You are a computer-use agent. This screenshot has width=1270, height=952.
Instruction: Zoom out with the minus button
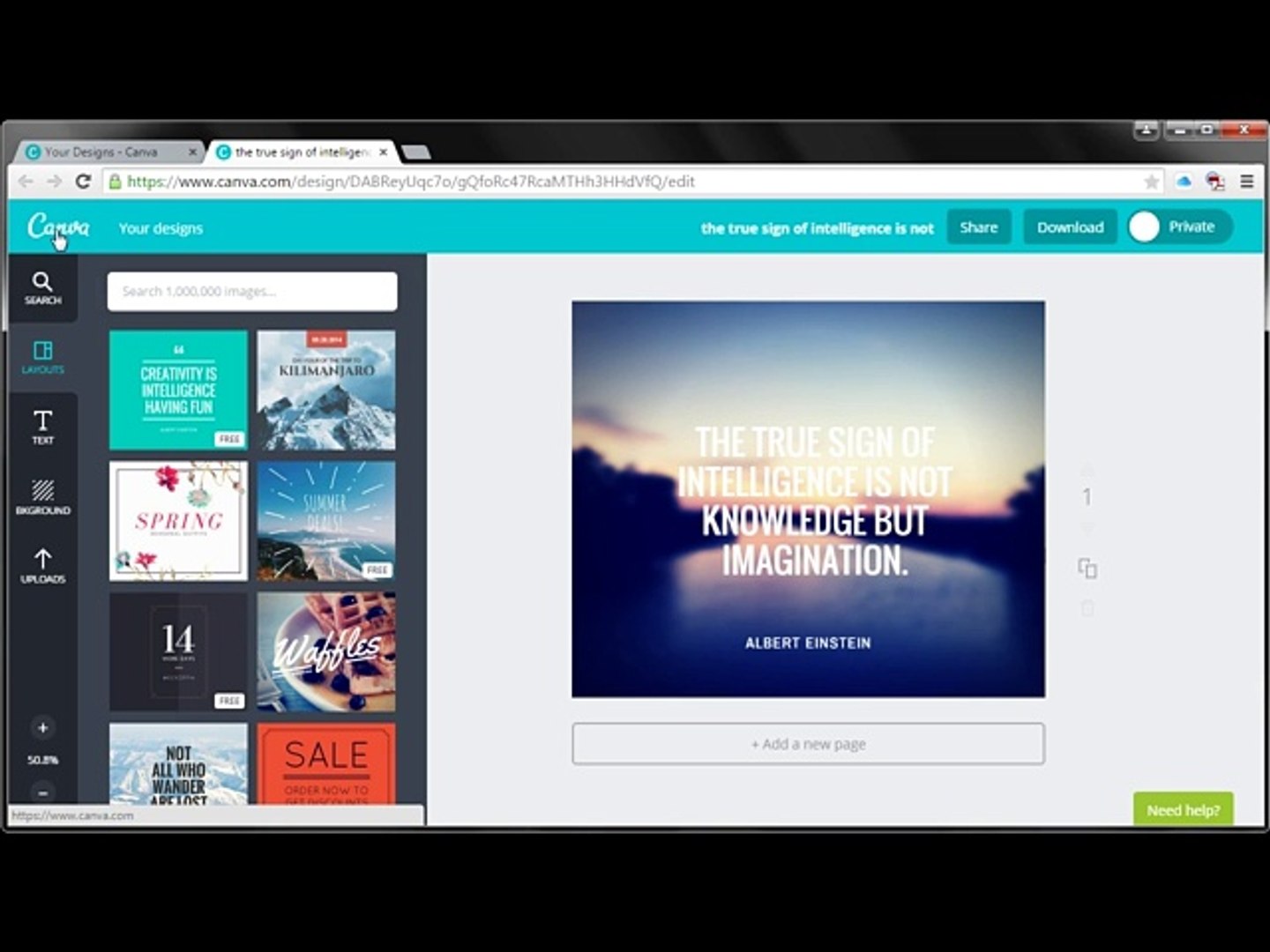[x=42, y=792]
